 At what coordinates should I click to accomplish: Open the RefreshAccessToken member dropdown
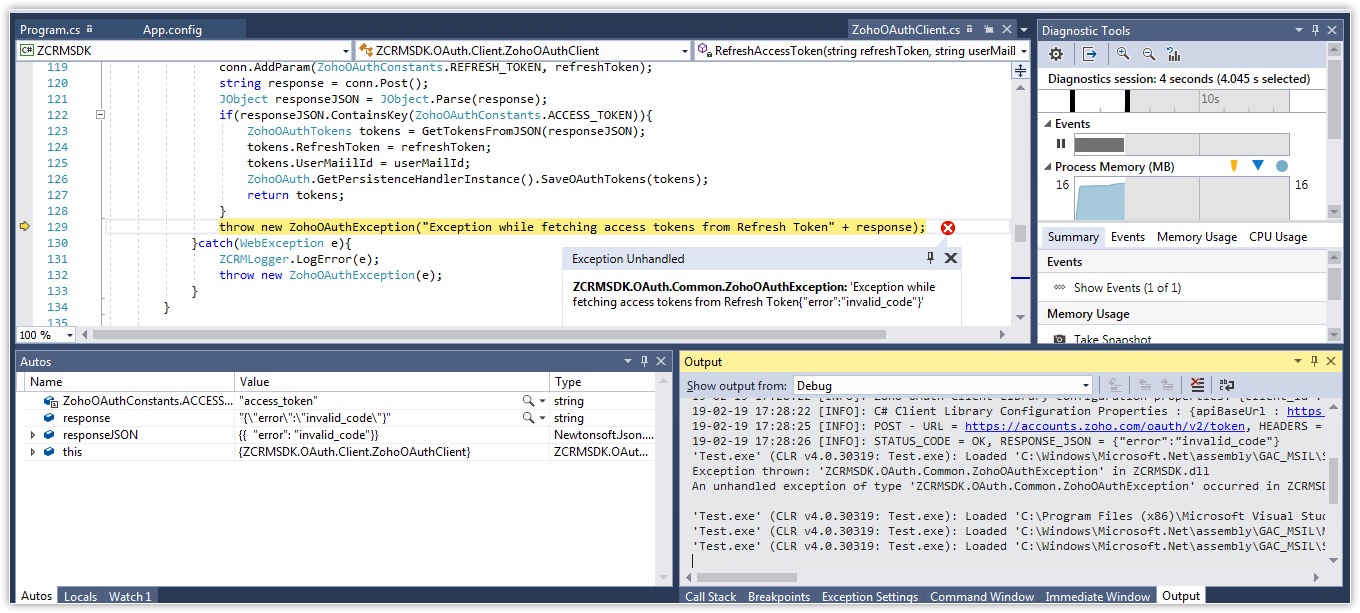point(1024,50)
